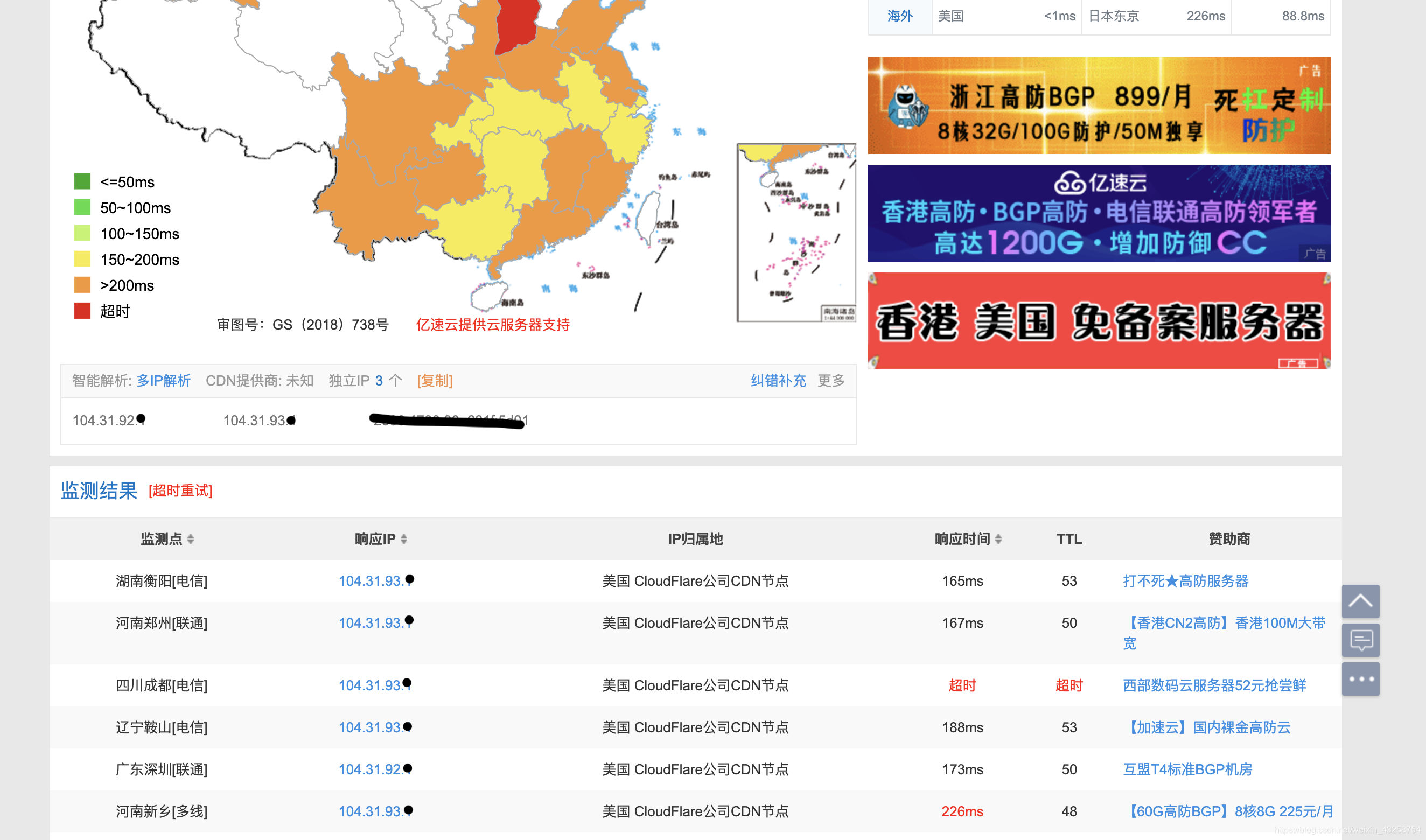Click the 100~150ms light green swatch
This screenshot has width=1426, height=840.
[x=82, y=233]
